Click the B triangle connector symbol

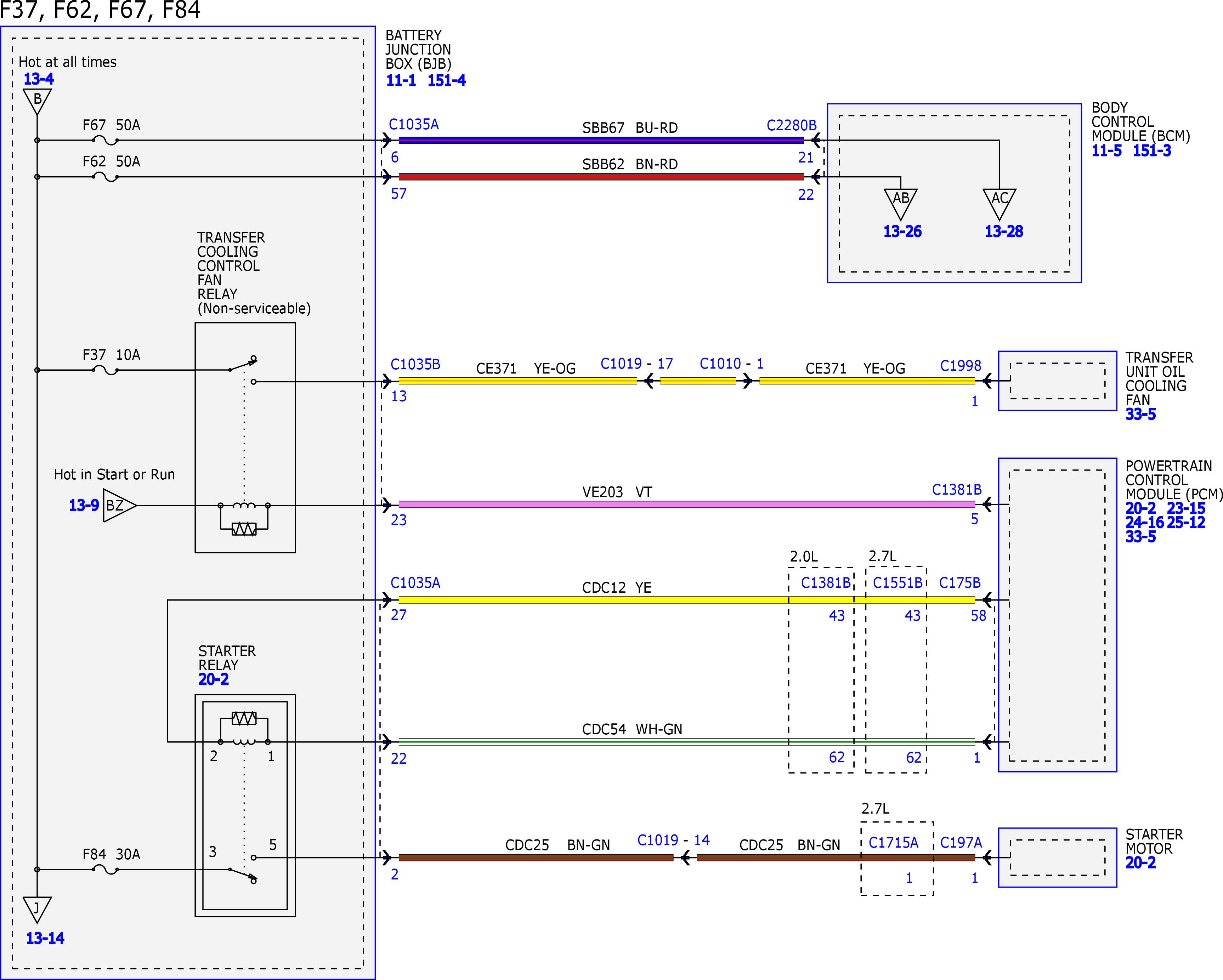(38, 101)
